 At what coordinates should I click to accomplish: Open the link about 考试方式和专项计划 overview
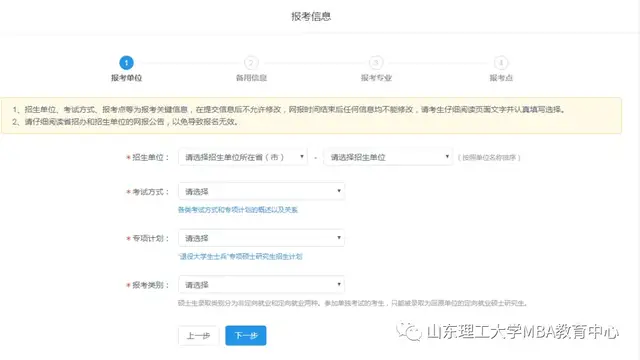click(x=238, y=210)
